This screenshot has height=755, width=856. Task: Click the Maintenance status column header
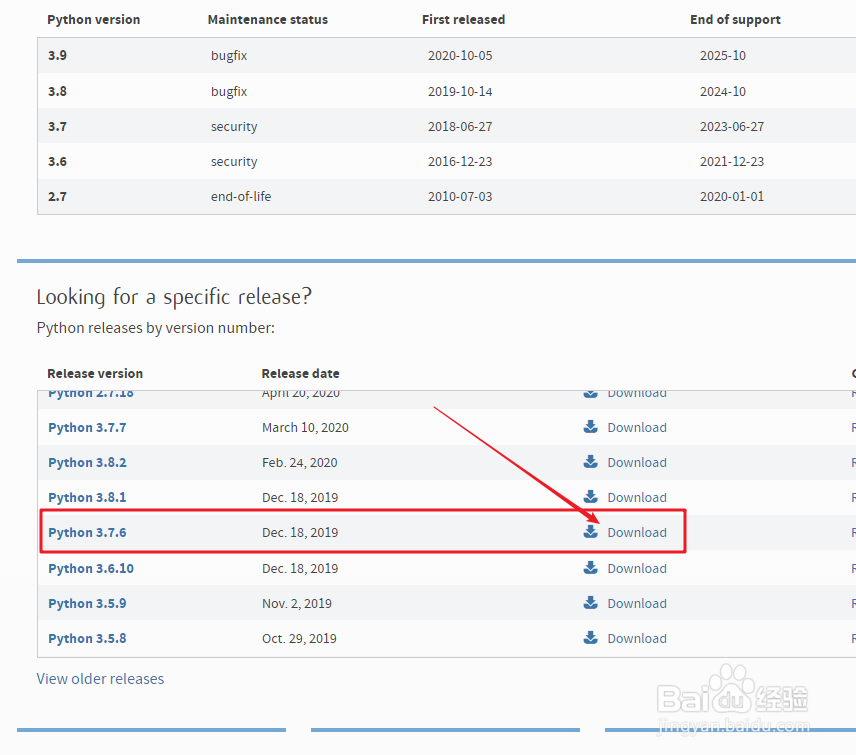(x=268, y=20)
